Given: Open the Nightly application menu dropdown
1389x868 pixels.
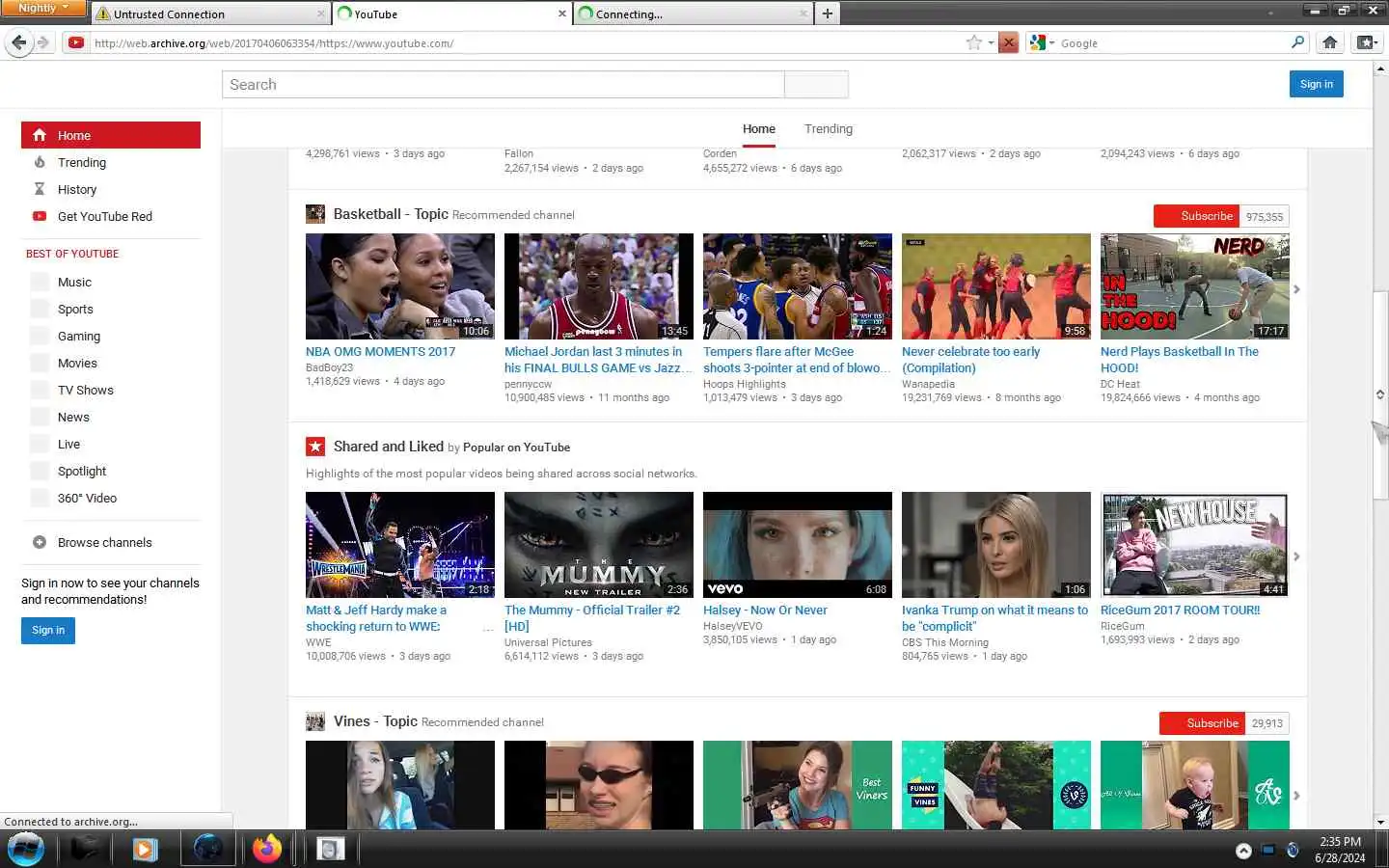Looking at the screenshot, I should pos(44,8).
